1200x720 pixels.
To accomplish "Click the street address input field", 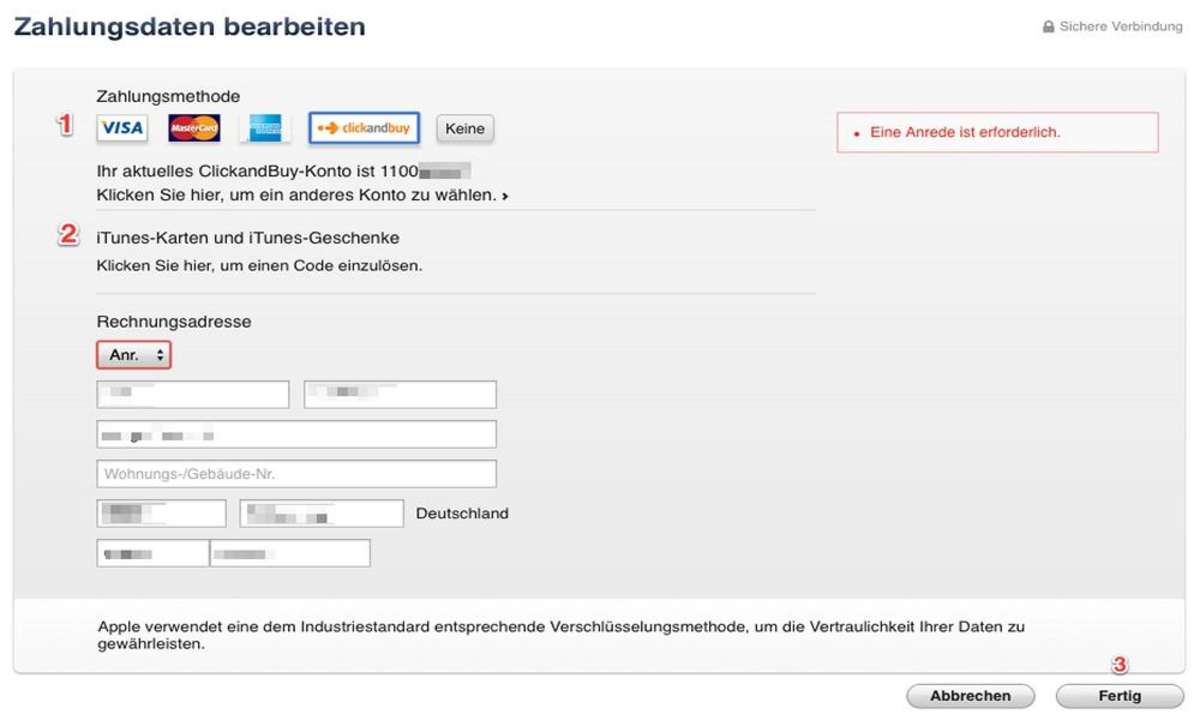I will [296, 434].
